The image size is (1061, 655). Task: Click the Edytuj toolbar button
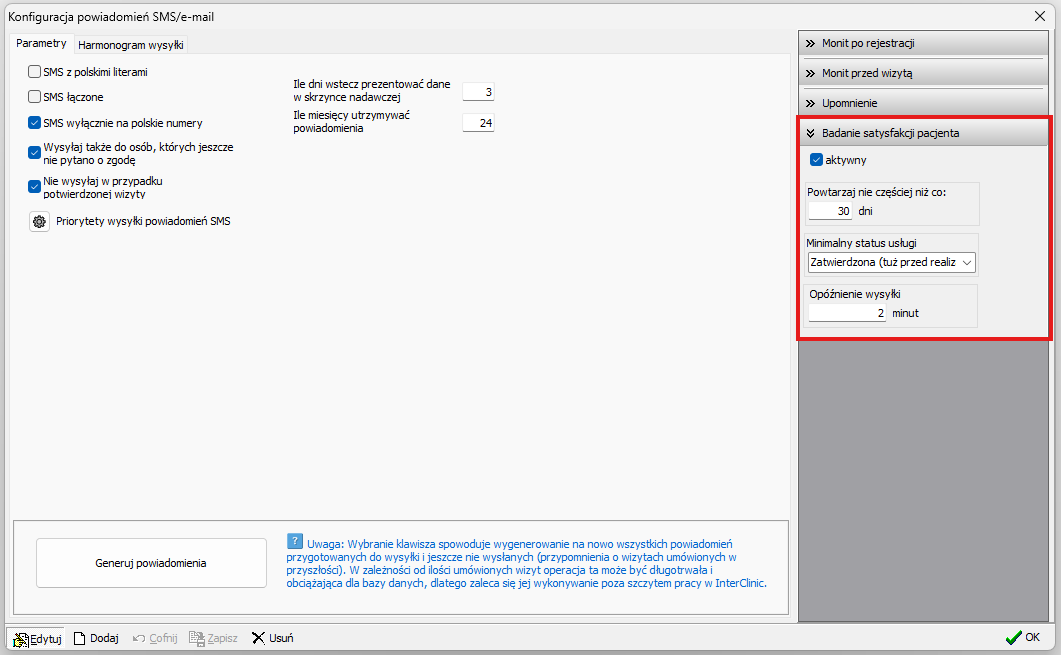(x=37, y=638)
